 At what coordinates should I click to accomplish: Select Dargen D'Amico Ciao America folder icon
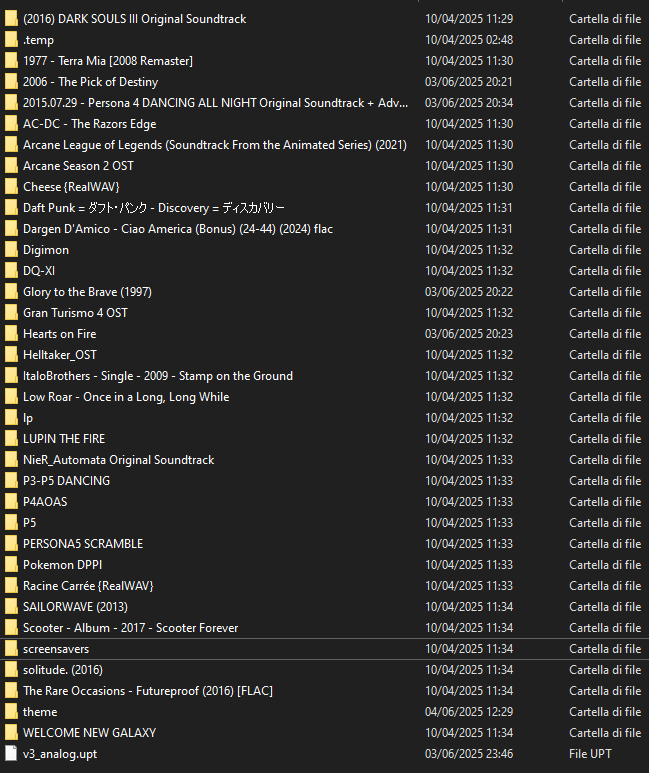[11, 229]
